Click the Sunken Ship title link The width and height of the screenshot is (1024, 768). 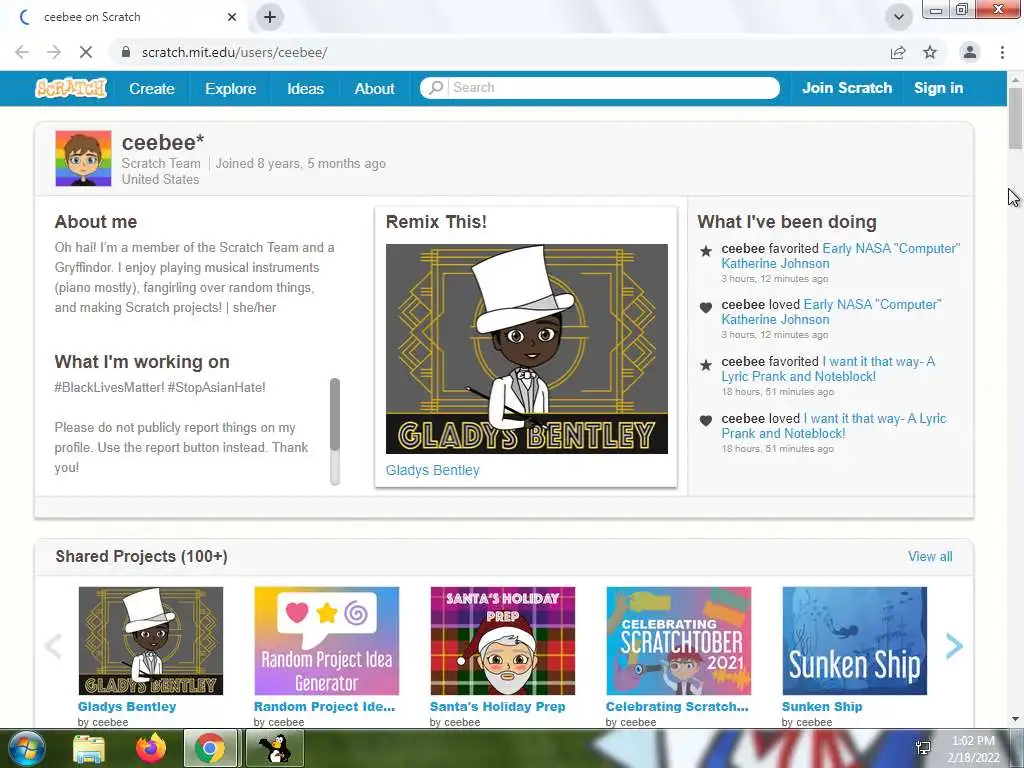(x=822, y=707)
